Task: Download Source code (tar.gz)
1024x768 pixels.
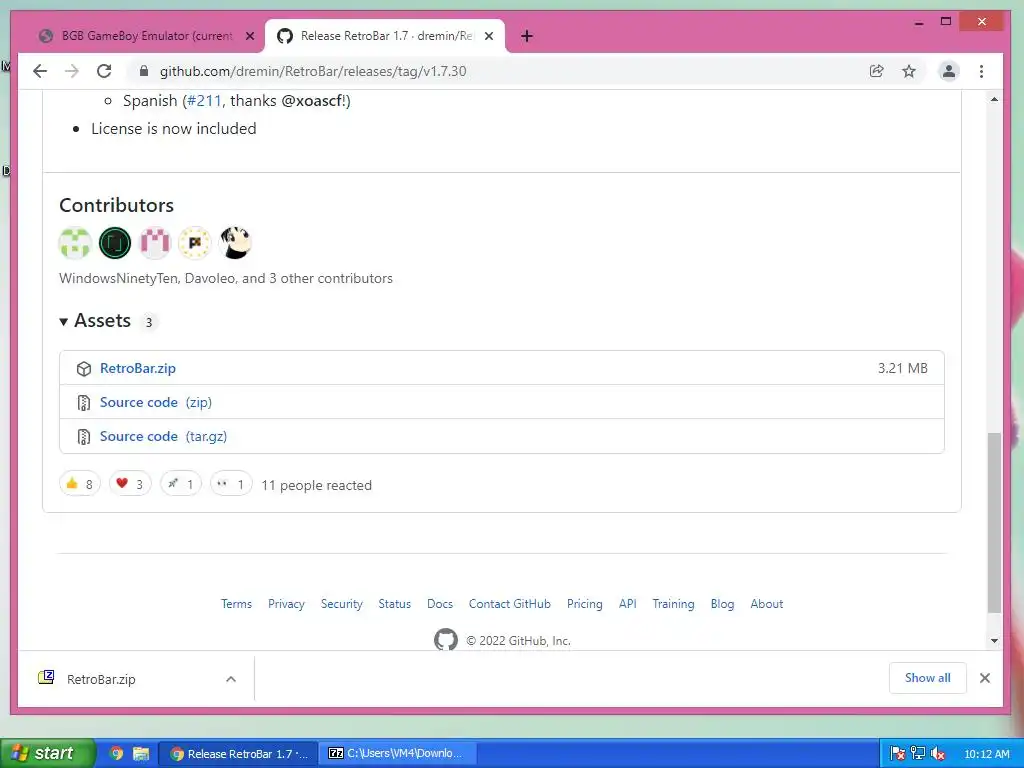Action: (x=163, y=436)
